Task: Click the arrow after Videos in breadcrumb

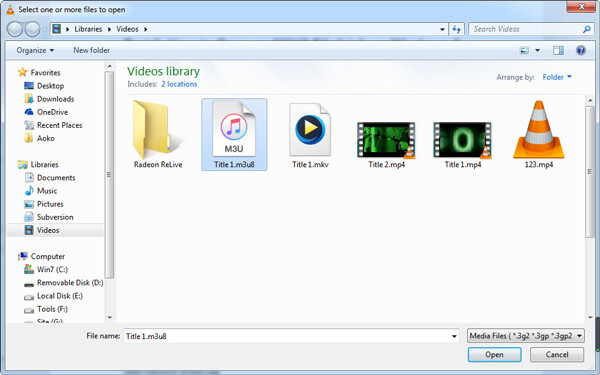Action: 146,29
